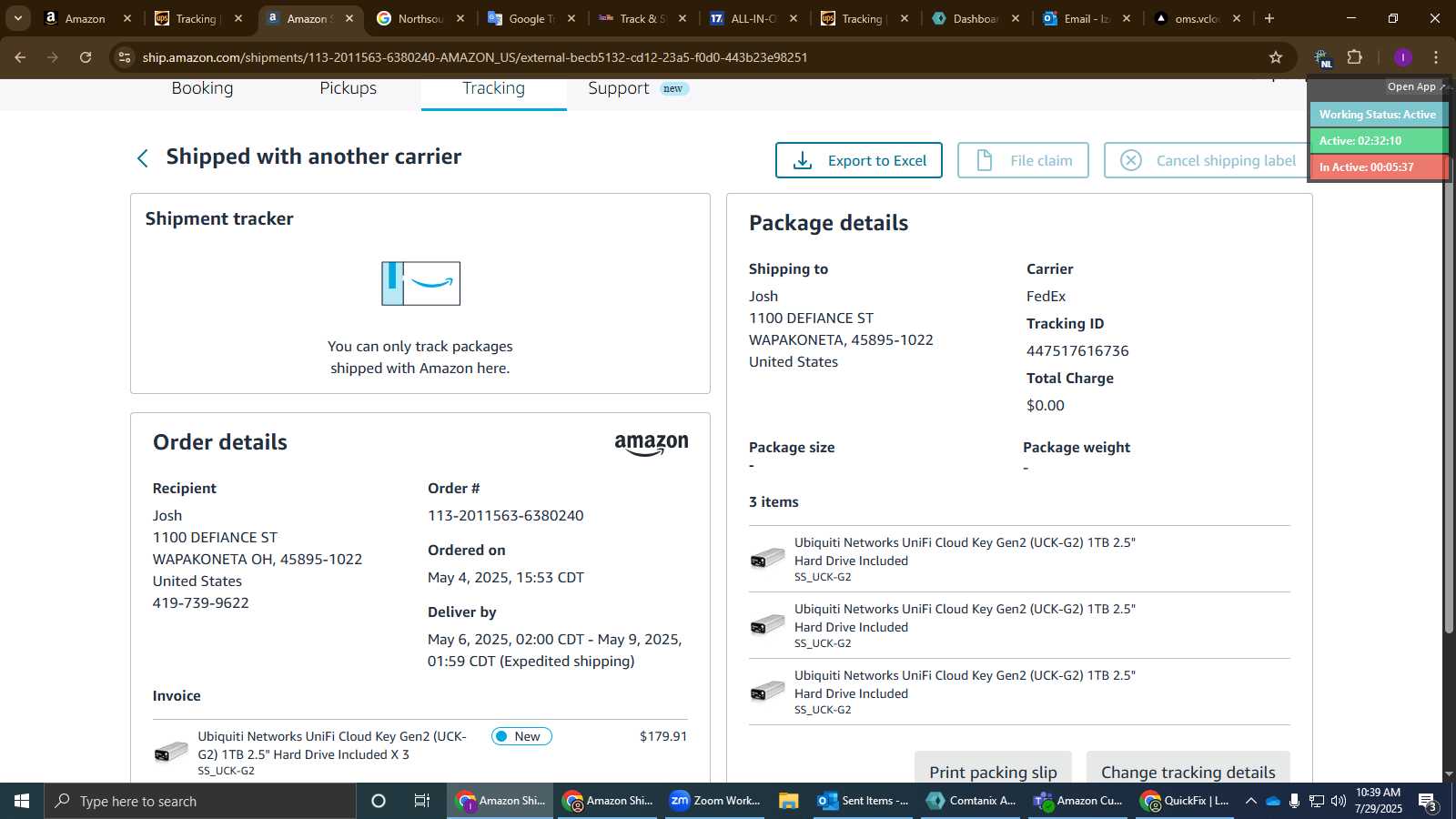Viewport: 1456px width, 819px height.
Task: Open the Booking tab
Action: [x=202, y=89]
